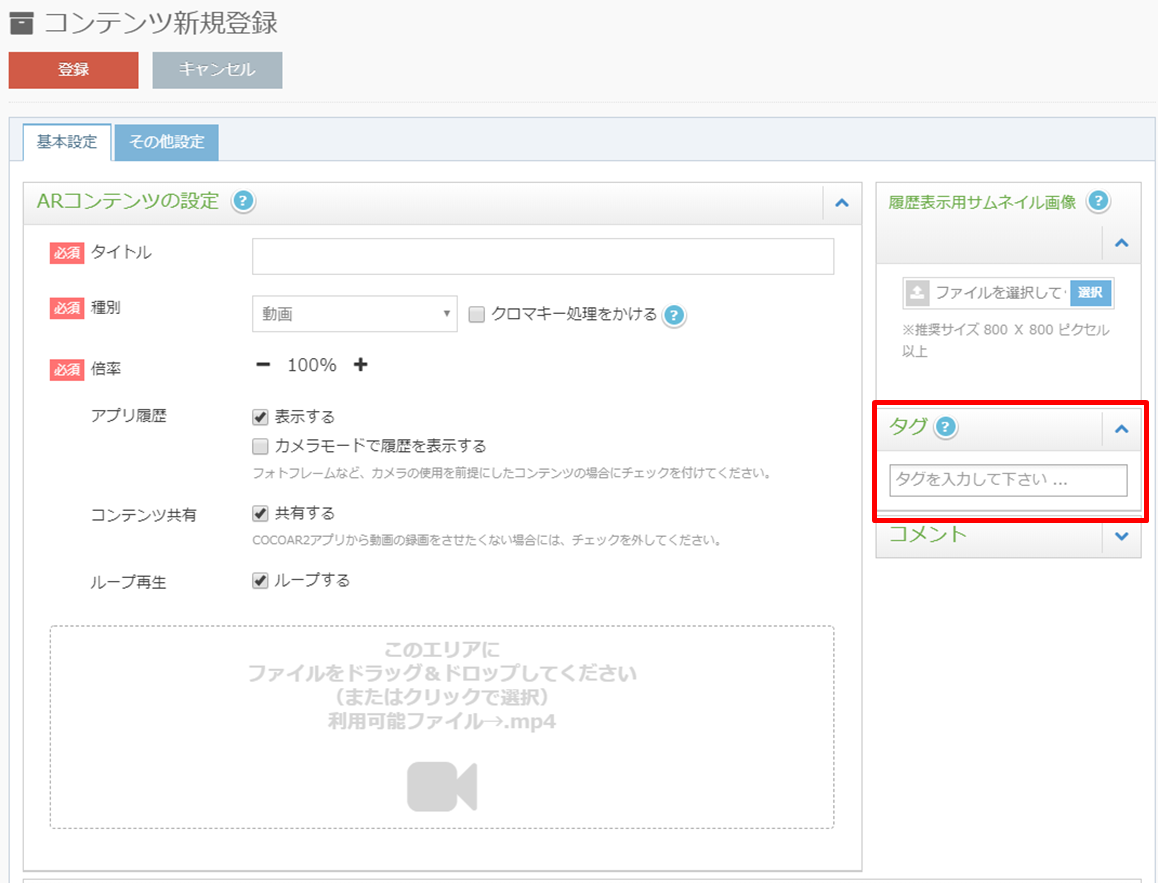
Task: Click the red 登録 button
Action: tap(74, 70)
